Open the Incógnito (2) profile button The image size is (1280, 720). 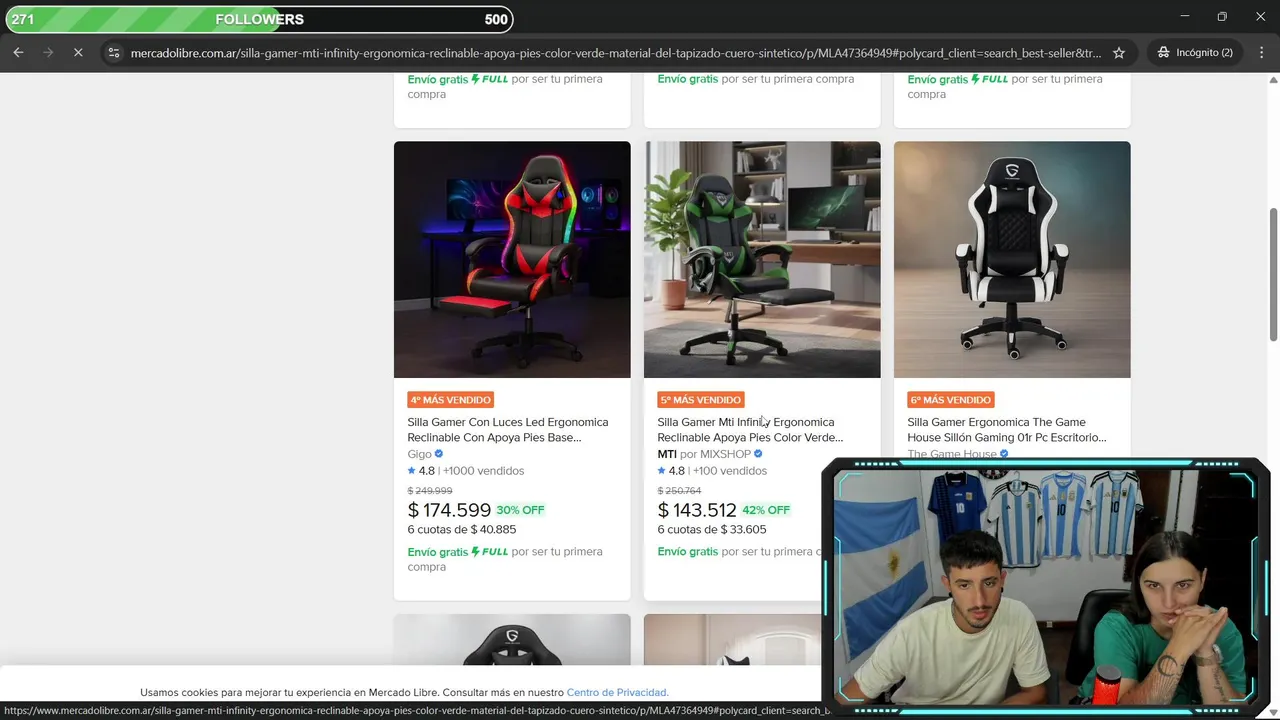1194,52
